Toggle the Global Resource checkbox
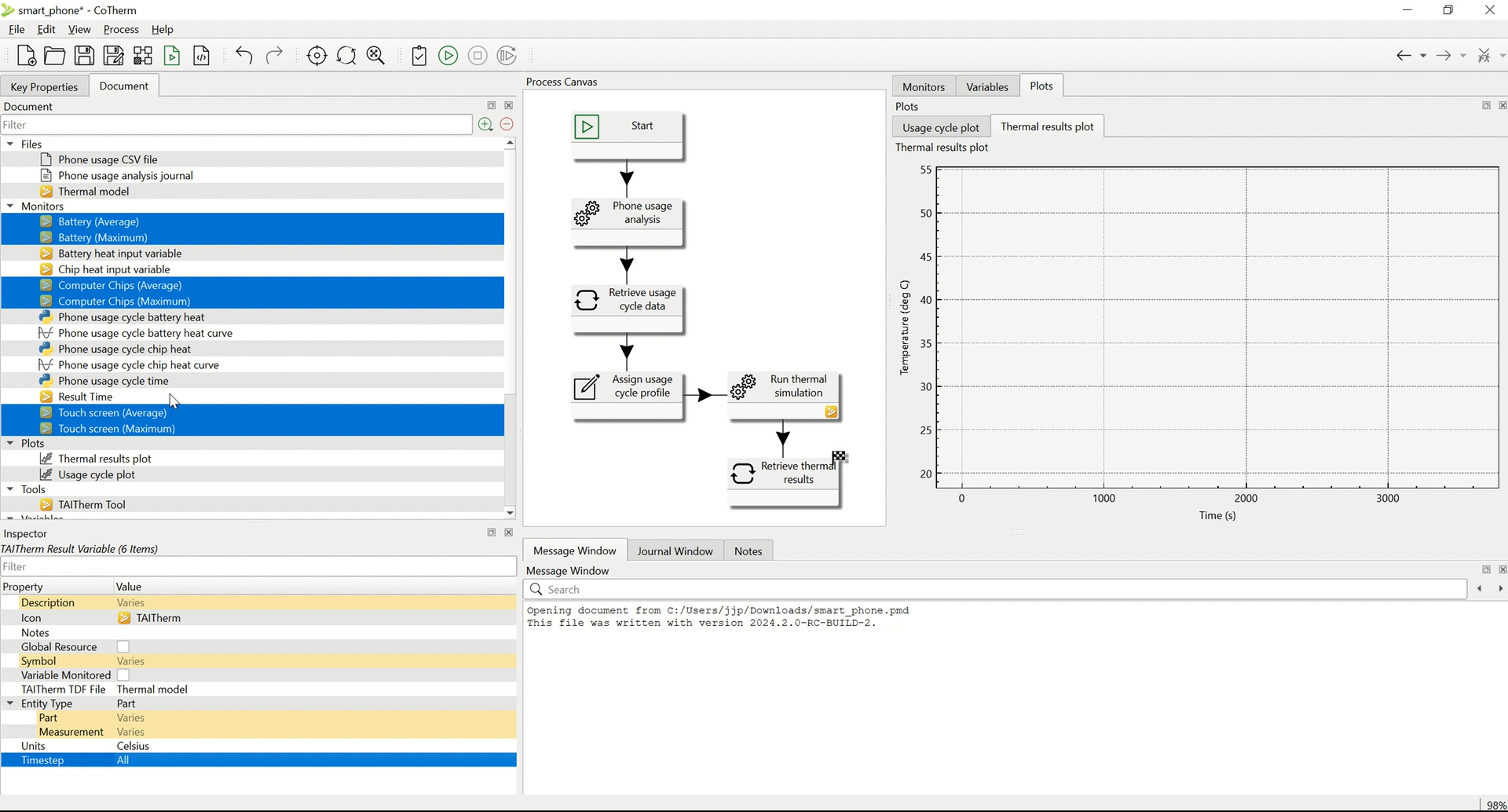 (123, 647)
